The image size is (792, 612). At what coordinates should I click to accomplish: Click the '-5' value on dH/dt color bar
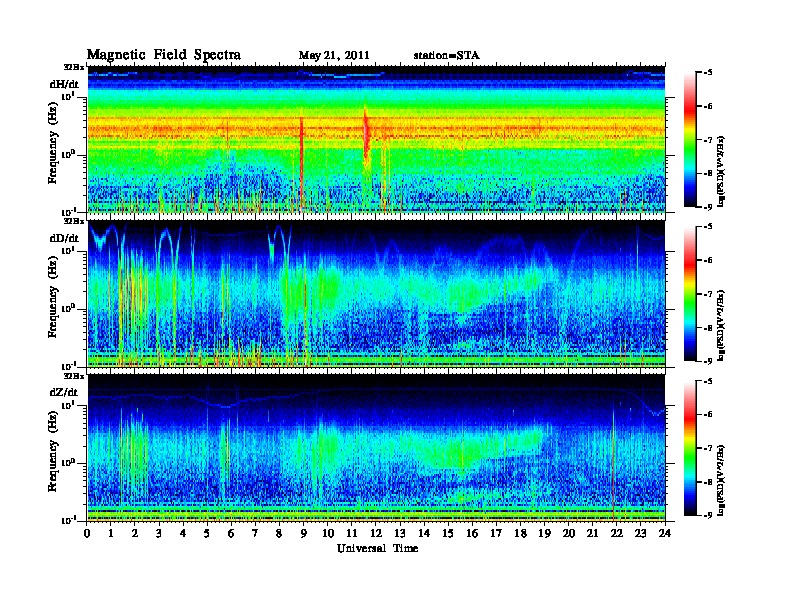point(708,73)
